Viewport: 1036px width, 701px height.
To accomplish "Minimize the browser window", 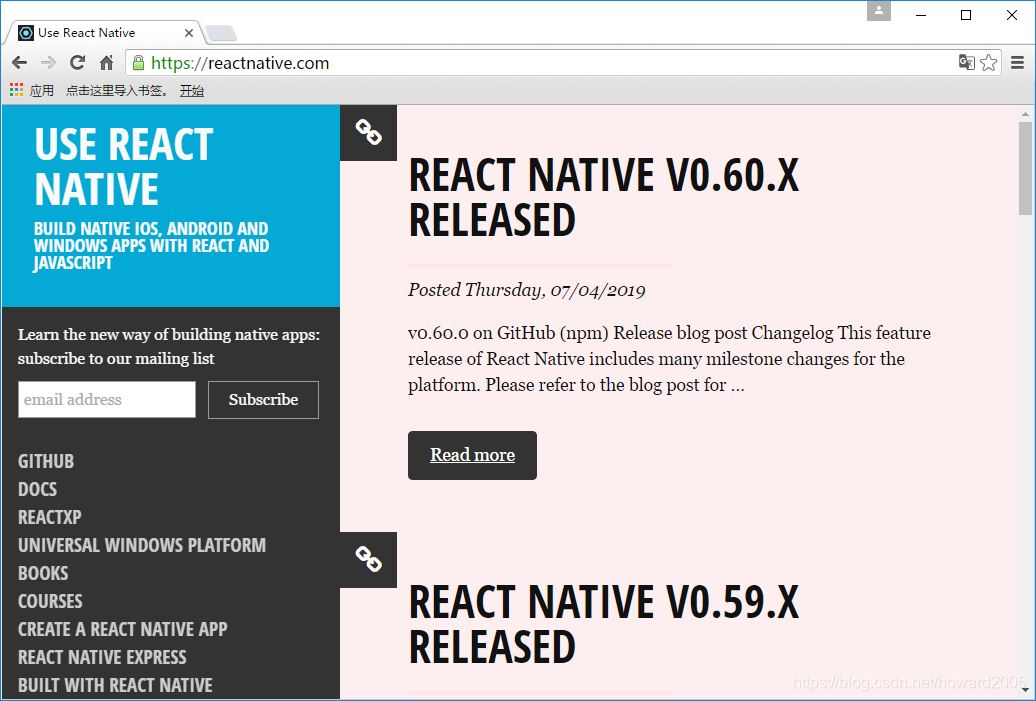I will coord(921,15).
